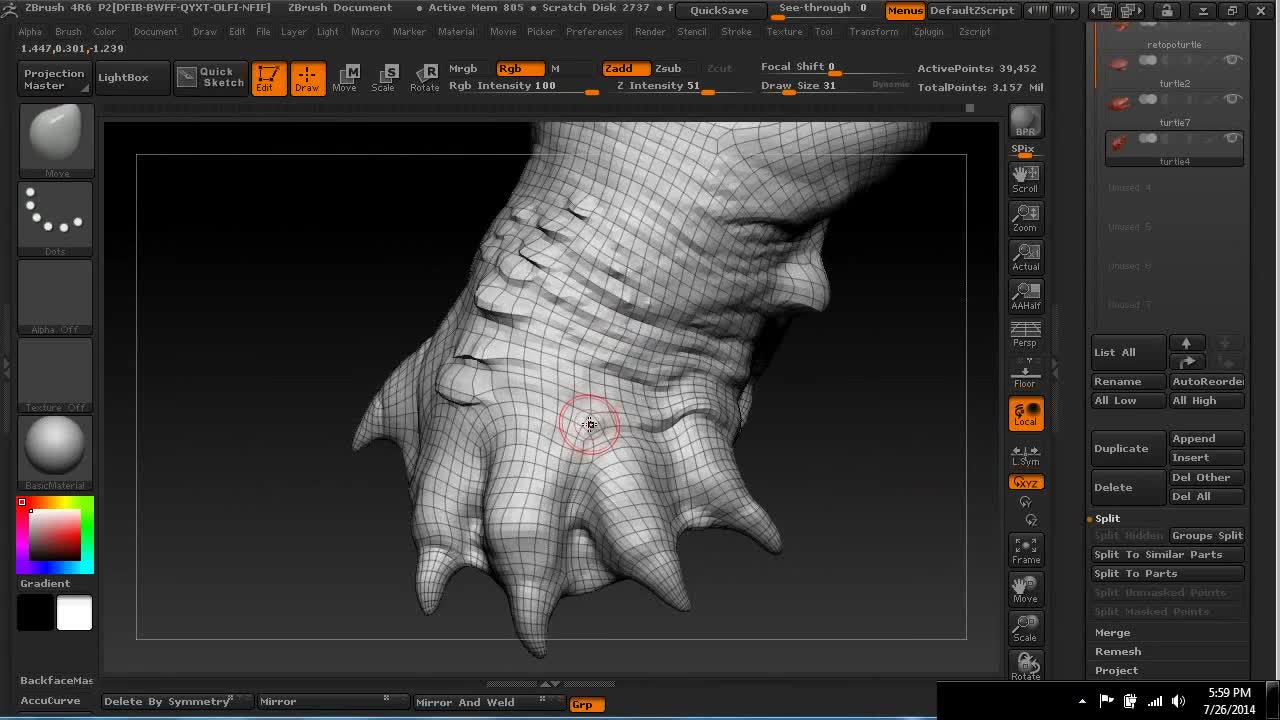This screenshot has height=720, width=1280.
Task: Click the network signal tray icon
Action: 1154,701
